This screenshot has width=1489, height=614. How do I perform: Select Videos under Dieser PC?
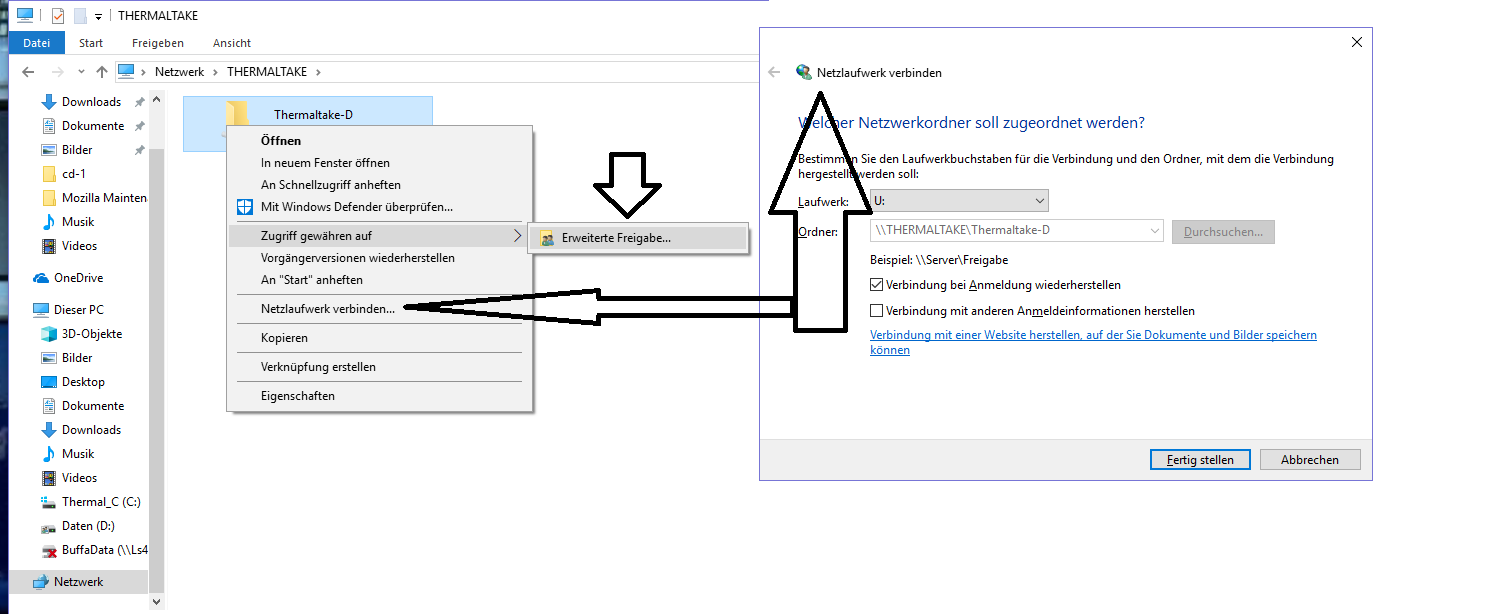tap(80, 478)
